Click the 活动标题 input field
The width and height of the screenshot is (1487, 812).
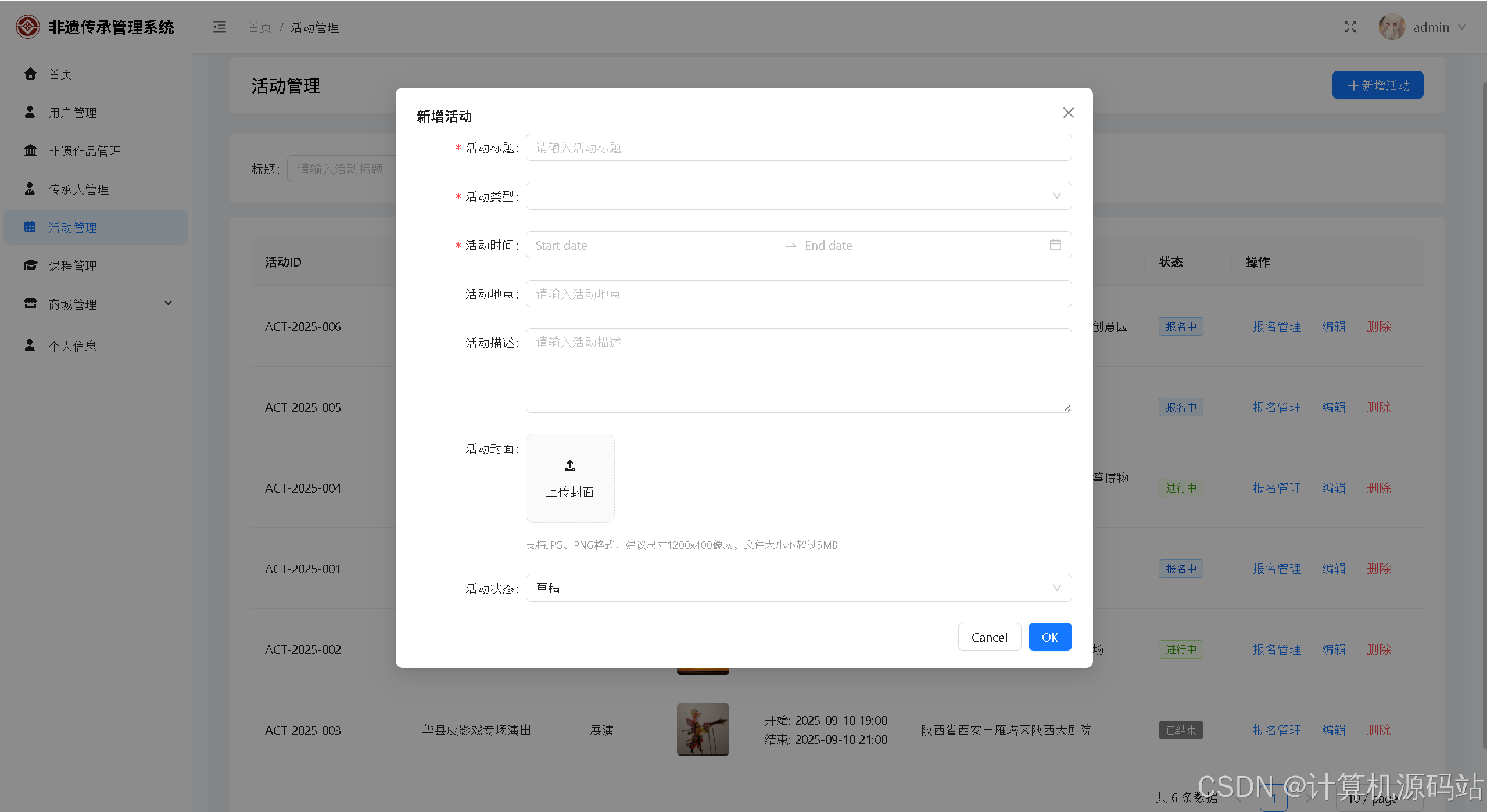(798, 148)
